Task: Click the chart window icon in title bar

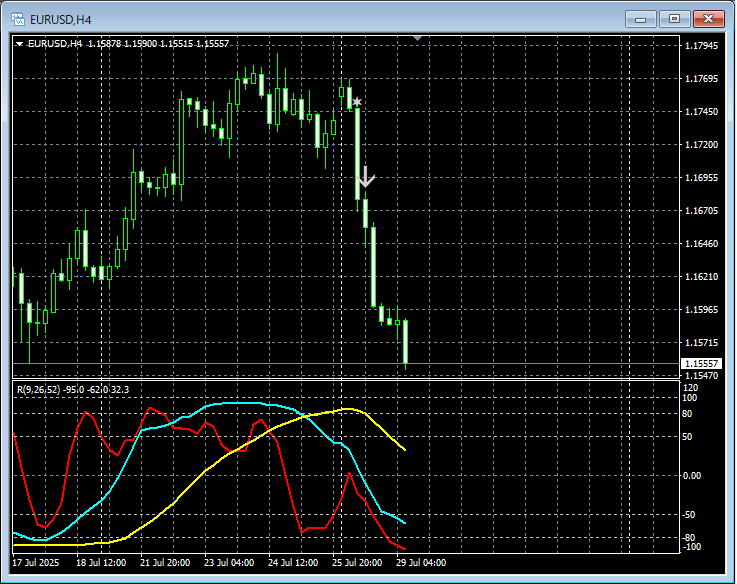Action: click(x=17, y=18)
